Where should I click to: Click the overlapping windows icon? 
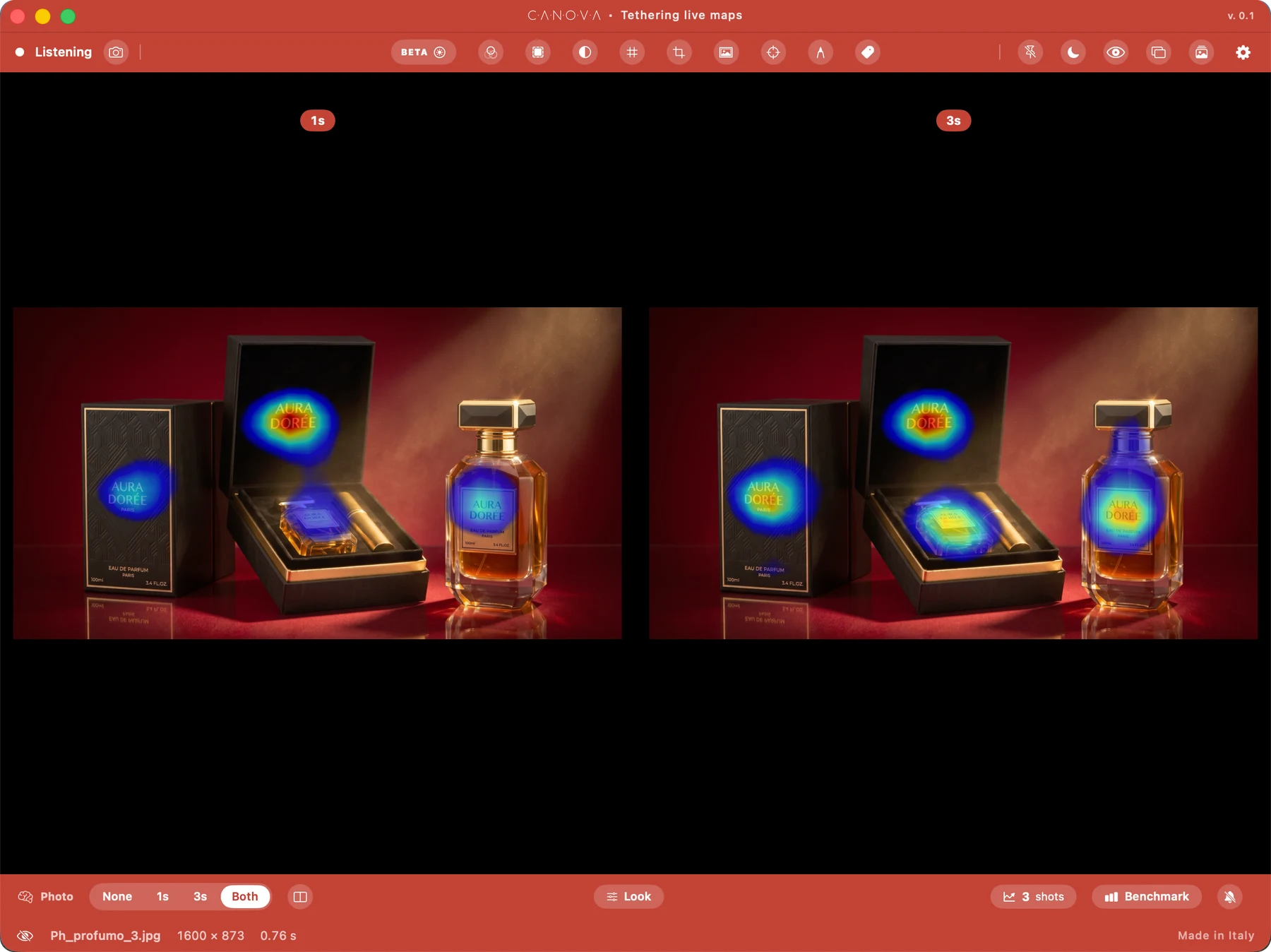point(1159,52)
